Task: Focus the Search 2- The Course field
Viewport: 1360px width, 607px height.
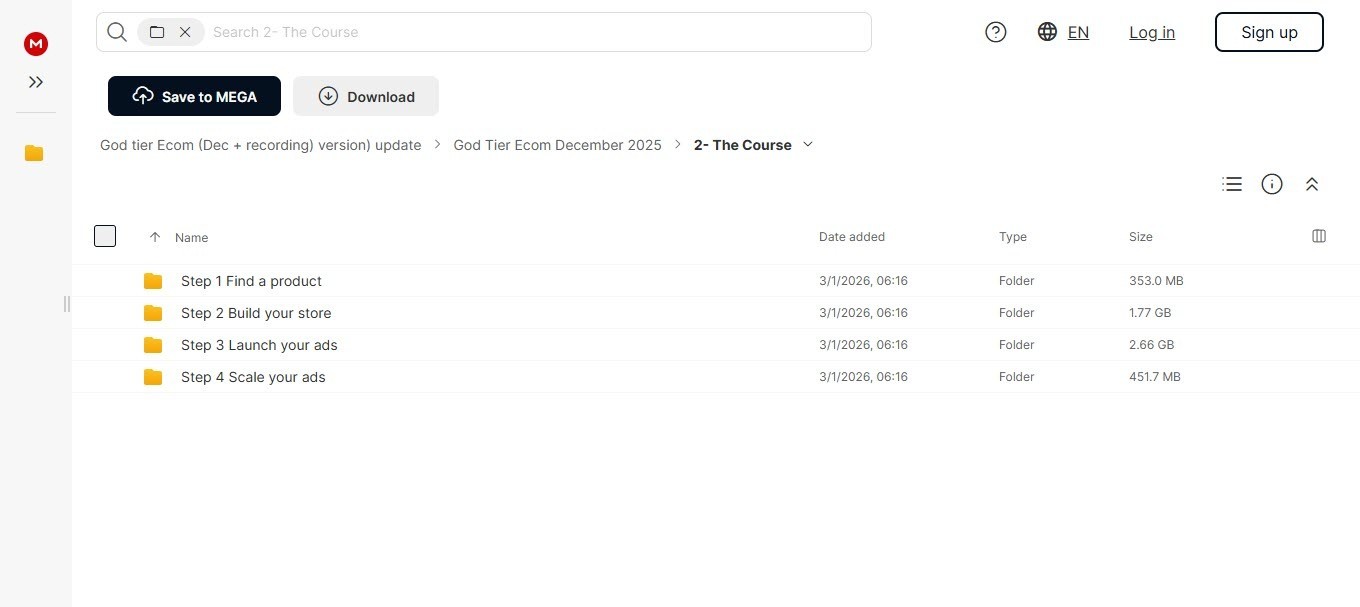Action: pos(538,32)
